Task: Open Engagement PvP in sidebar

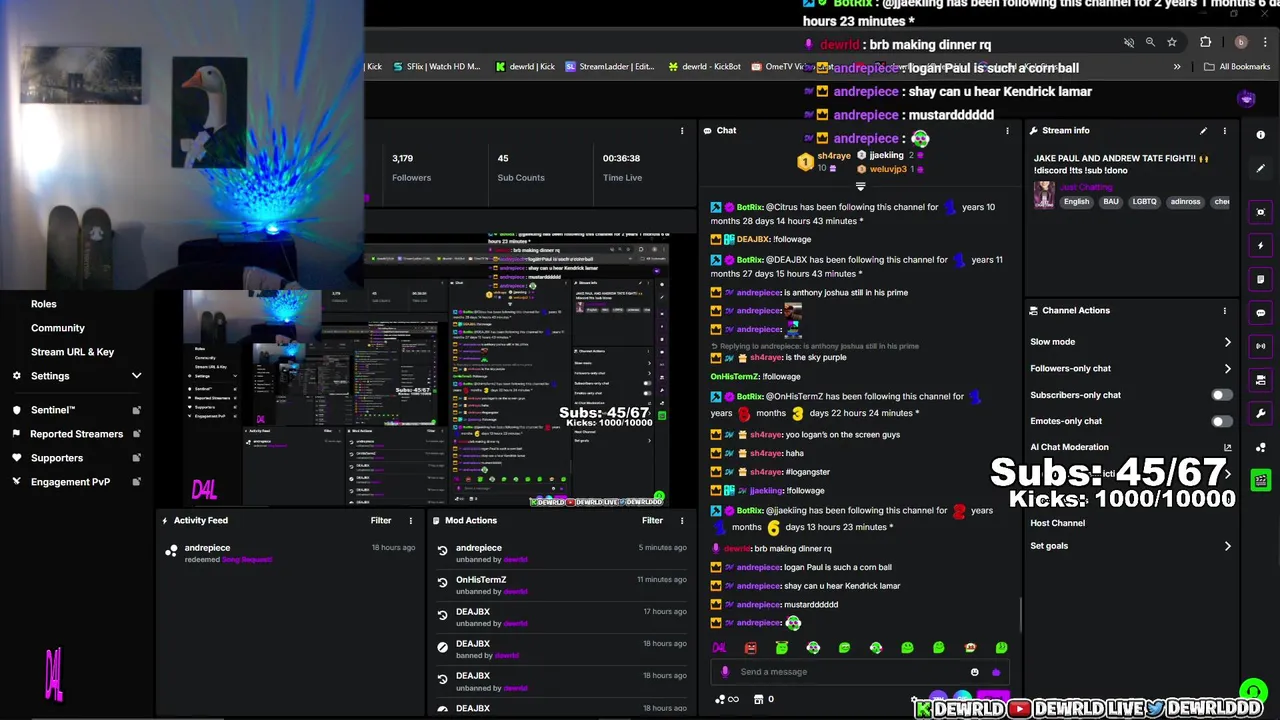Action: point(76,482)
